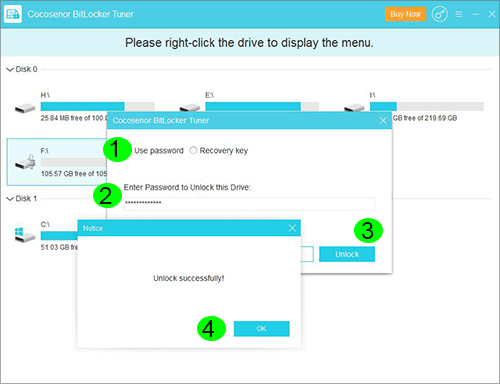This screenshot has width=500, height=384.
Task: Click OK in the Notice dialog
Action: click(262, 329)
